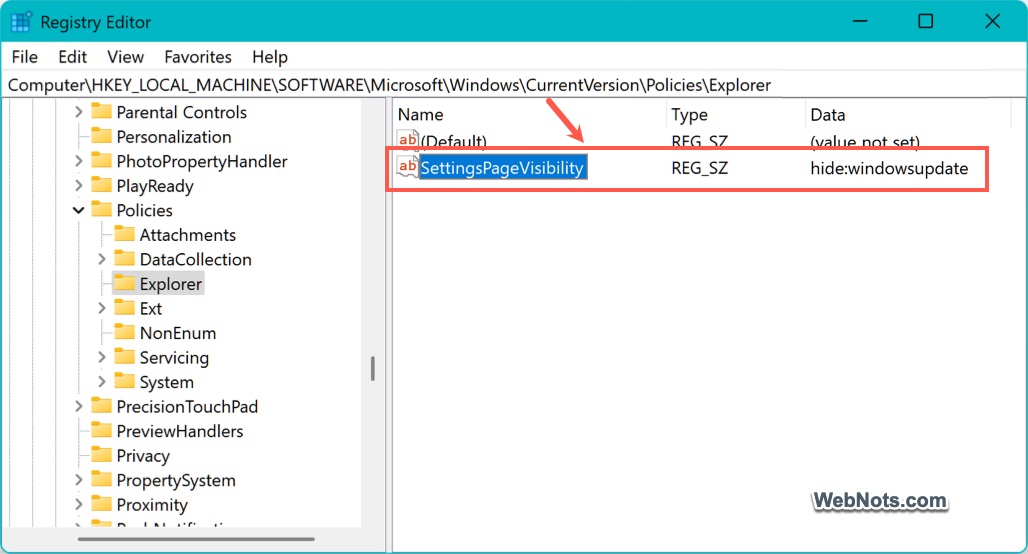Select the Explorer key label
This screenshot has height=554, width=1028.
tap(170, 284)
